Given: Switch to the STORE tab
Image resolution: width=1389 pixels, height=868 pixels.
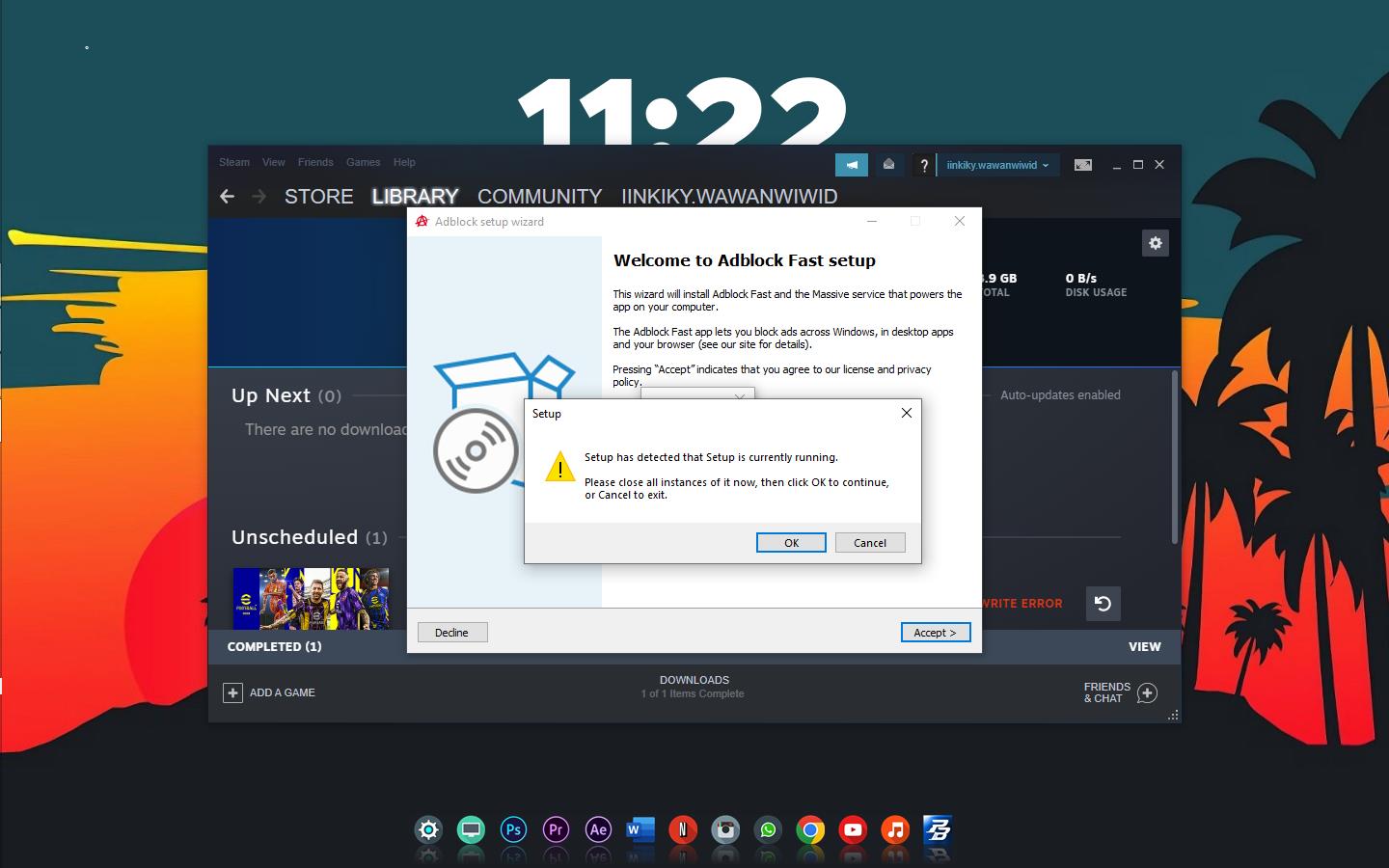Looking at the screenshot, I should [x=318, y=197].
